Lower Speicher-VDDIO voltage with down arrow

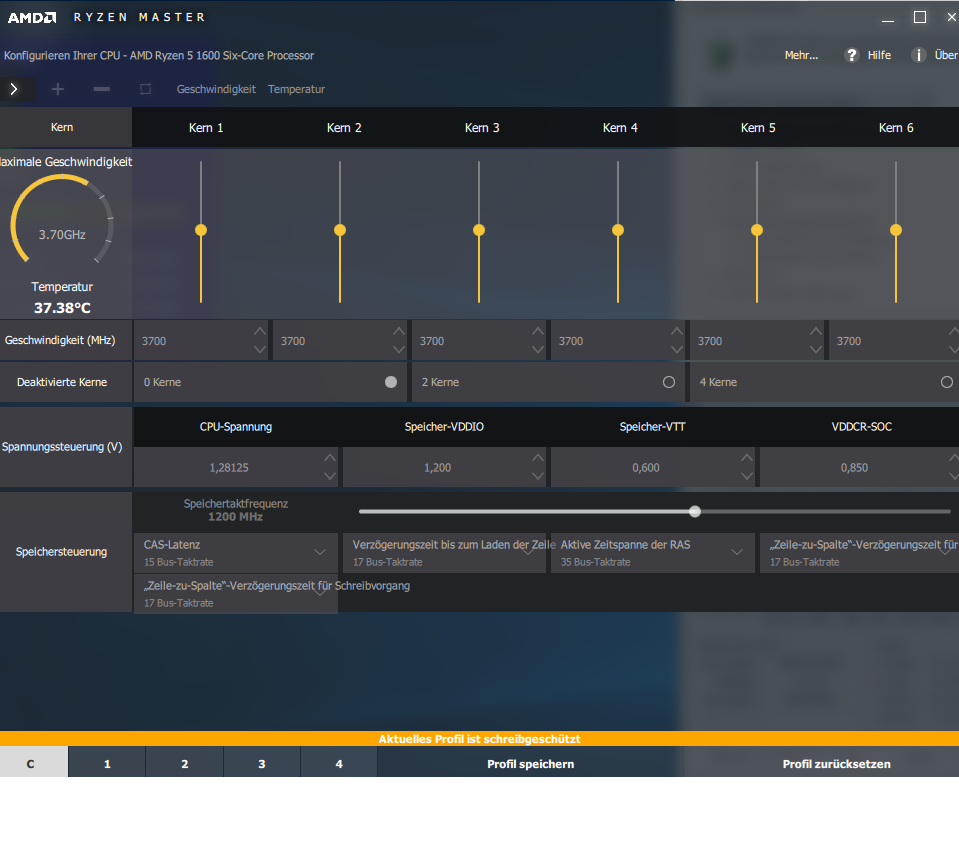pyautogui.click(x=538, y=476)
